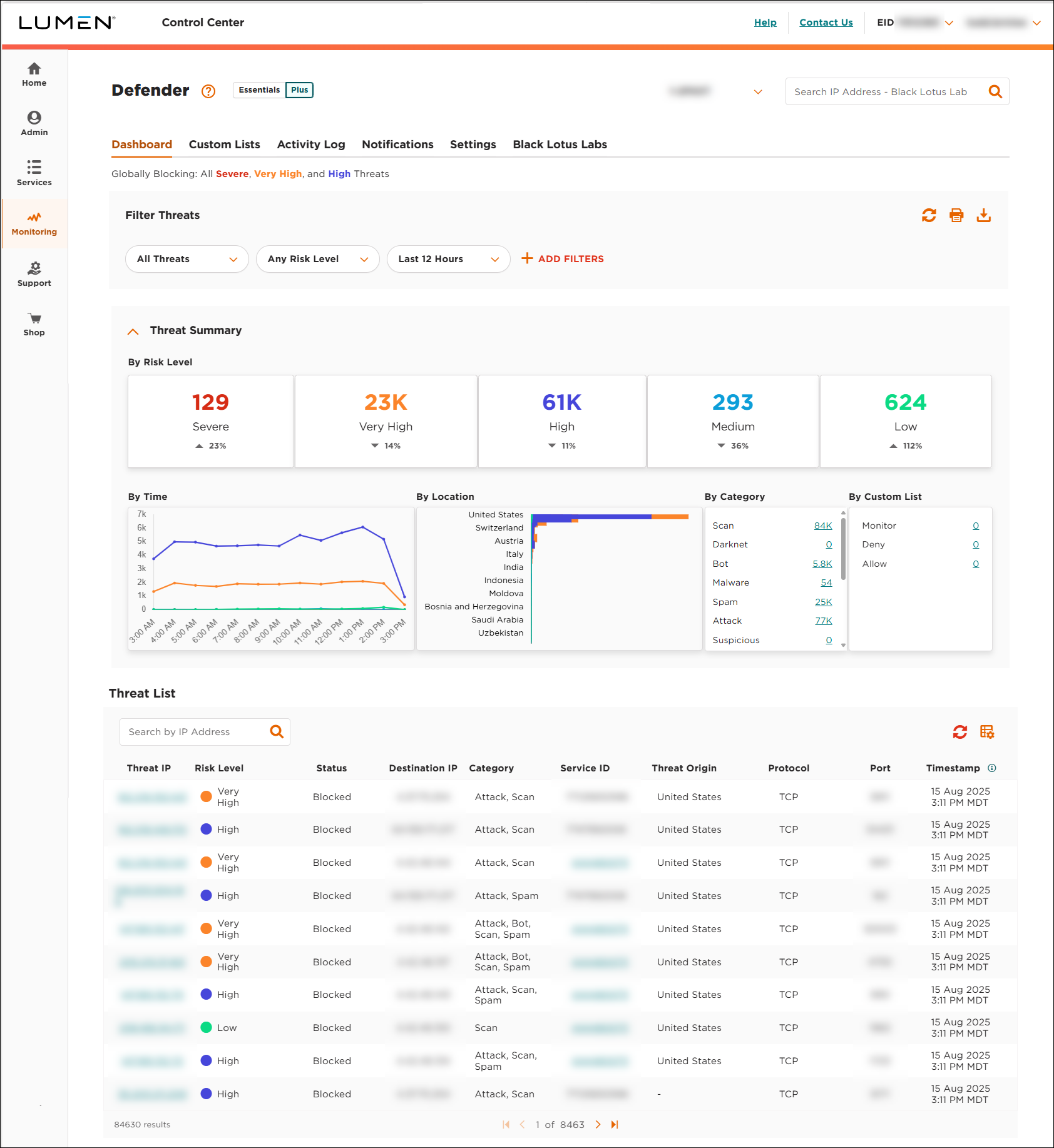Open the user profile dropdown at far right

pyautogui.click(x=1036, y=23)
